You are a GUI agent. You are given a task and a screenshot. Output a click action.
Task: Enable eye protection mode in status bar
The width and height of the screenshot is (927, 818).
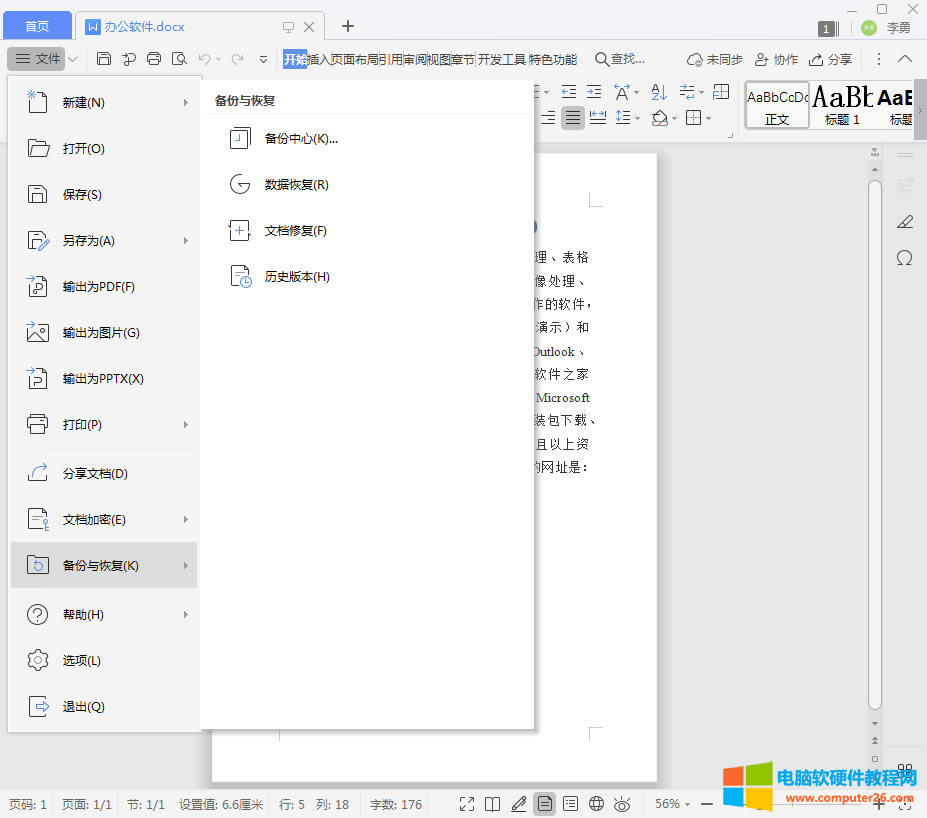tap(623, 803)
